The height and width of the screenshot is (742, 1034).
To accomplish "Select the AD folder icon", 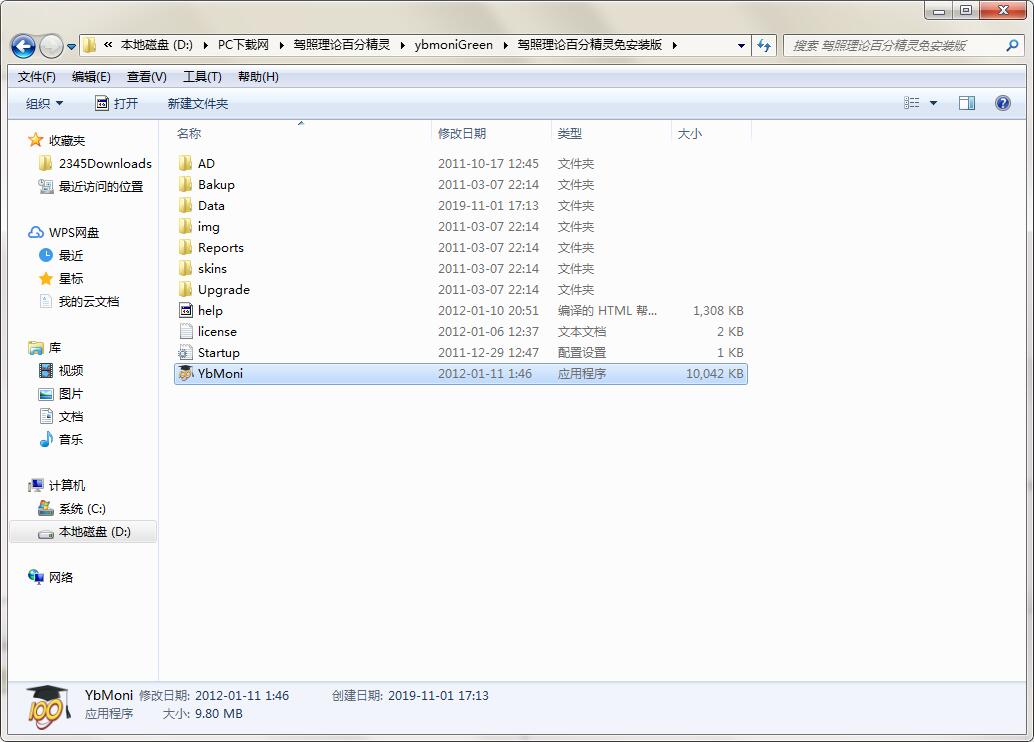I will pos(185,163).
